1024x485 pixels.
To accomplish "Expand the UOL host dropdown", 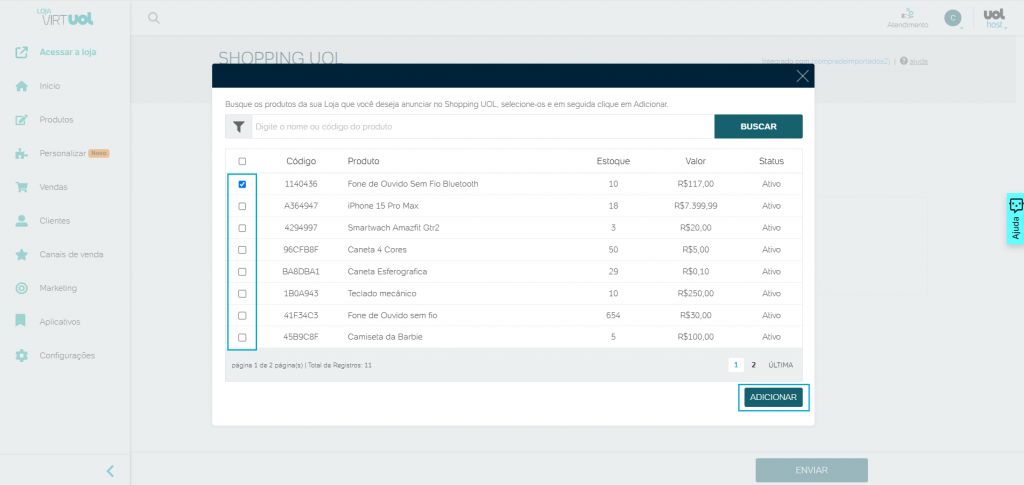I will click(x=995, y=19).
